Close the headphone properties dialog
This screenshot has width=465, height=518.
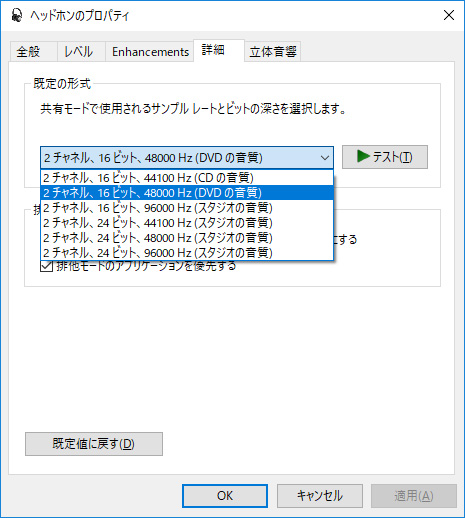pyautogui.click(x=449, y=15)
